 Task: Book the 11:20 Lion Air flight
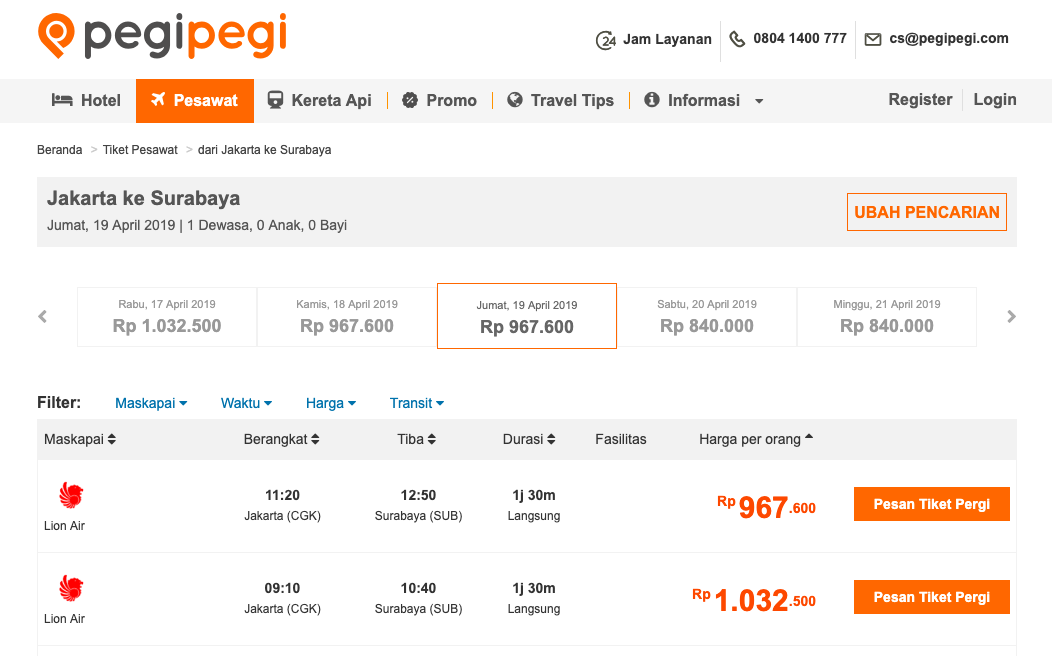(931, 504)
